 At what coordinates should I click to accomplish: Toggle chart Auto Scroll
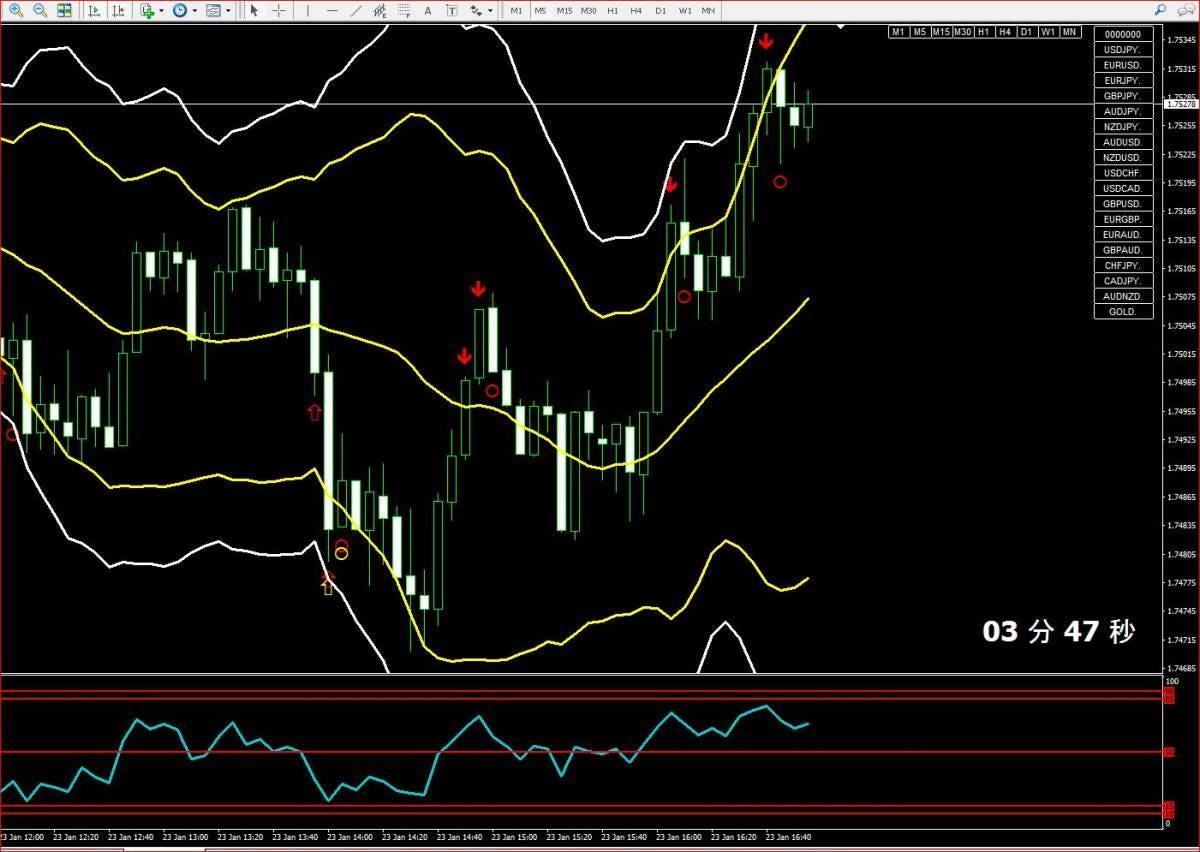click(95, 10)
